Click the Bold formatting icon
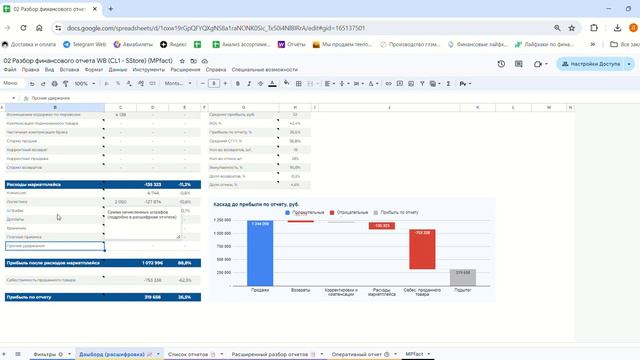The width and height of the screenshot is (640, 360). [238, 84]
